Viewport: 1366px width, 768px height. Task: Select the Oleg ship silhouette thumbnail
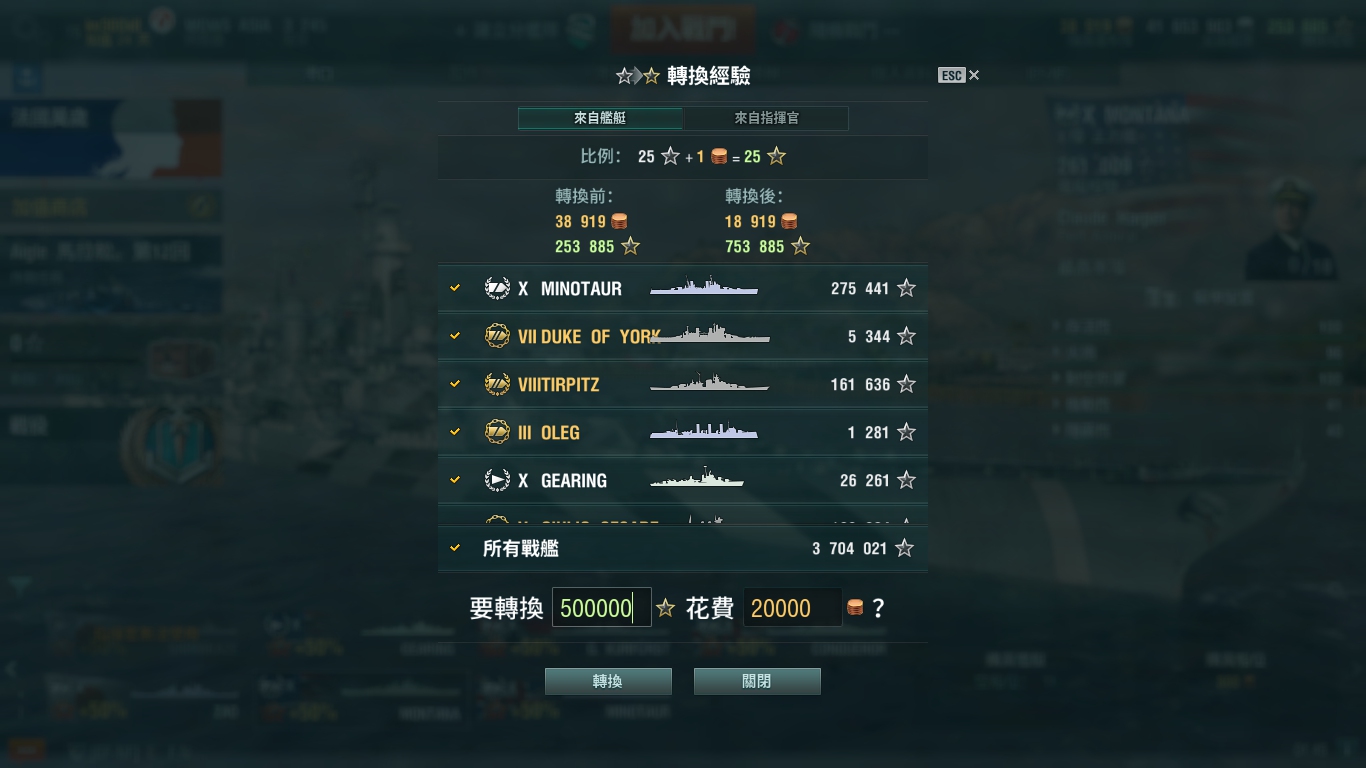[x=704, y=432]
